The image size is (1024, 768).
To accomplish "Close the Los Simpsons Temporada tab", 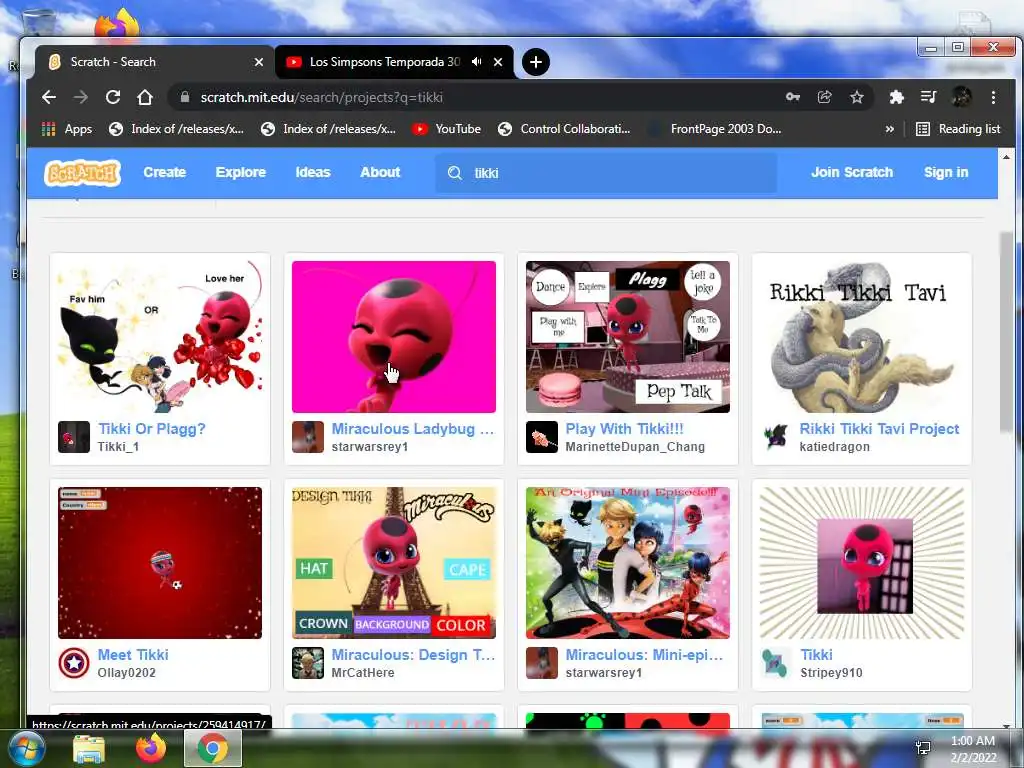I will pos(498,62).
